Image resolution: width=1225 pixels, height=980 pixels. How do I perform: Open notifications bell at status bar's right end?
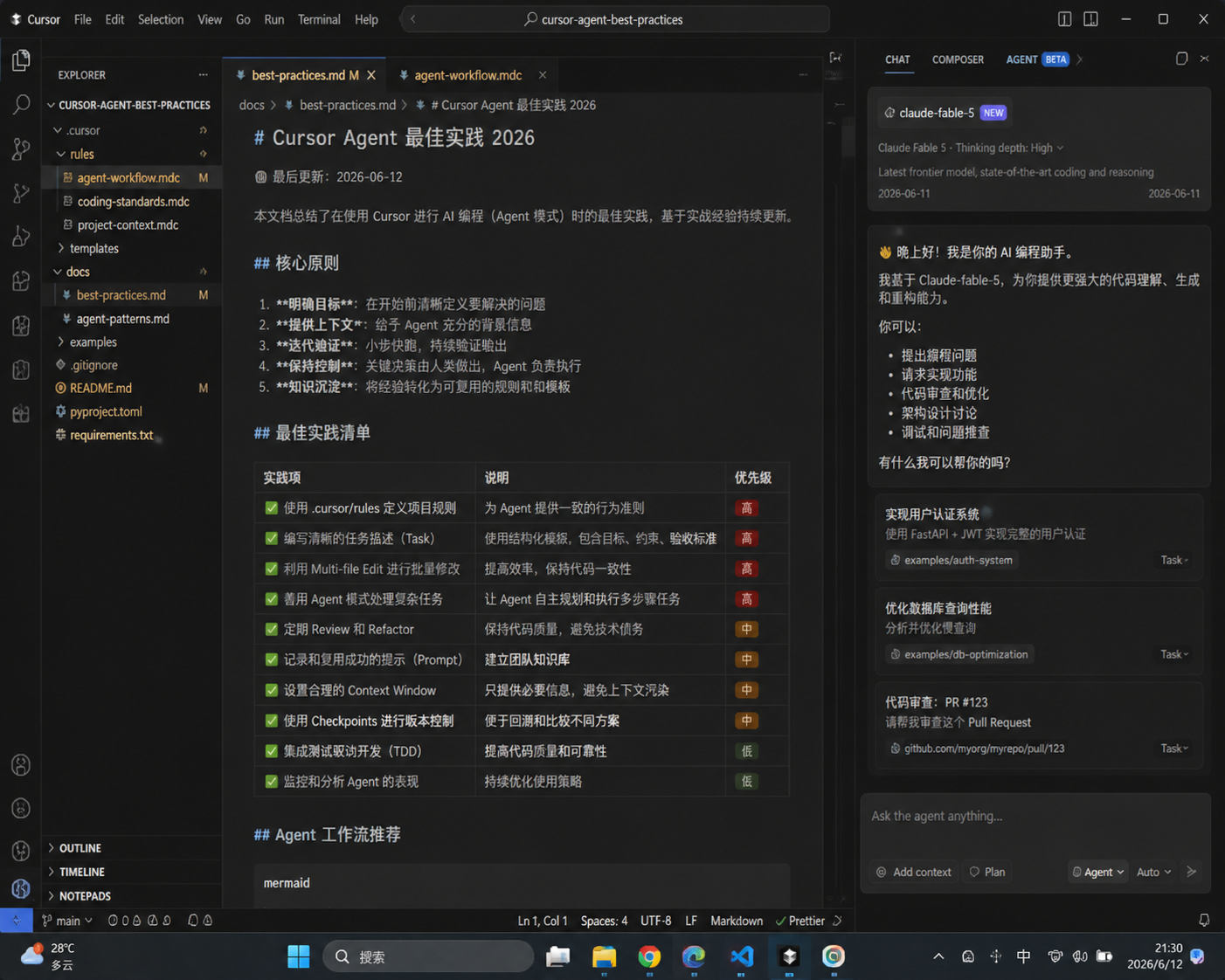[1204, 921]
